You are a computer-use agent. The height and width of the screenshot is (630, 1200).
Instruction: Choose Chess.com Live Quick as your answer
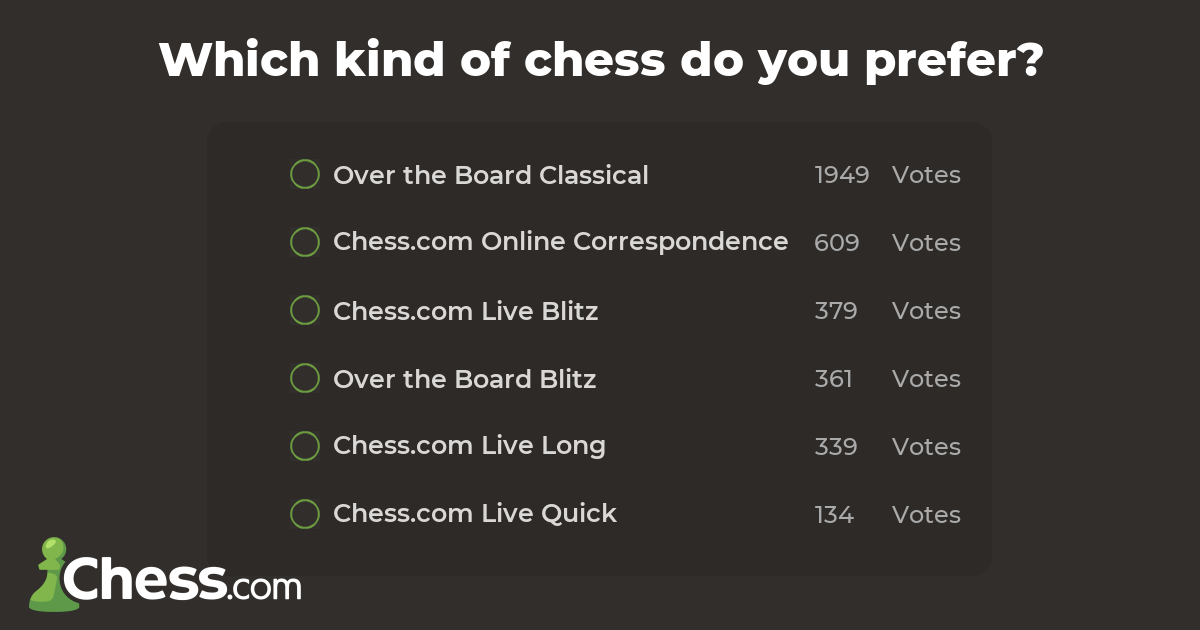tap(305, 514)
